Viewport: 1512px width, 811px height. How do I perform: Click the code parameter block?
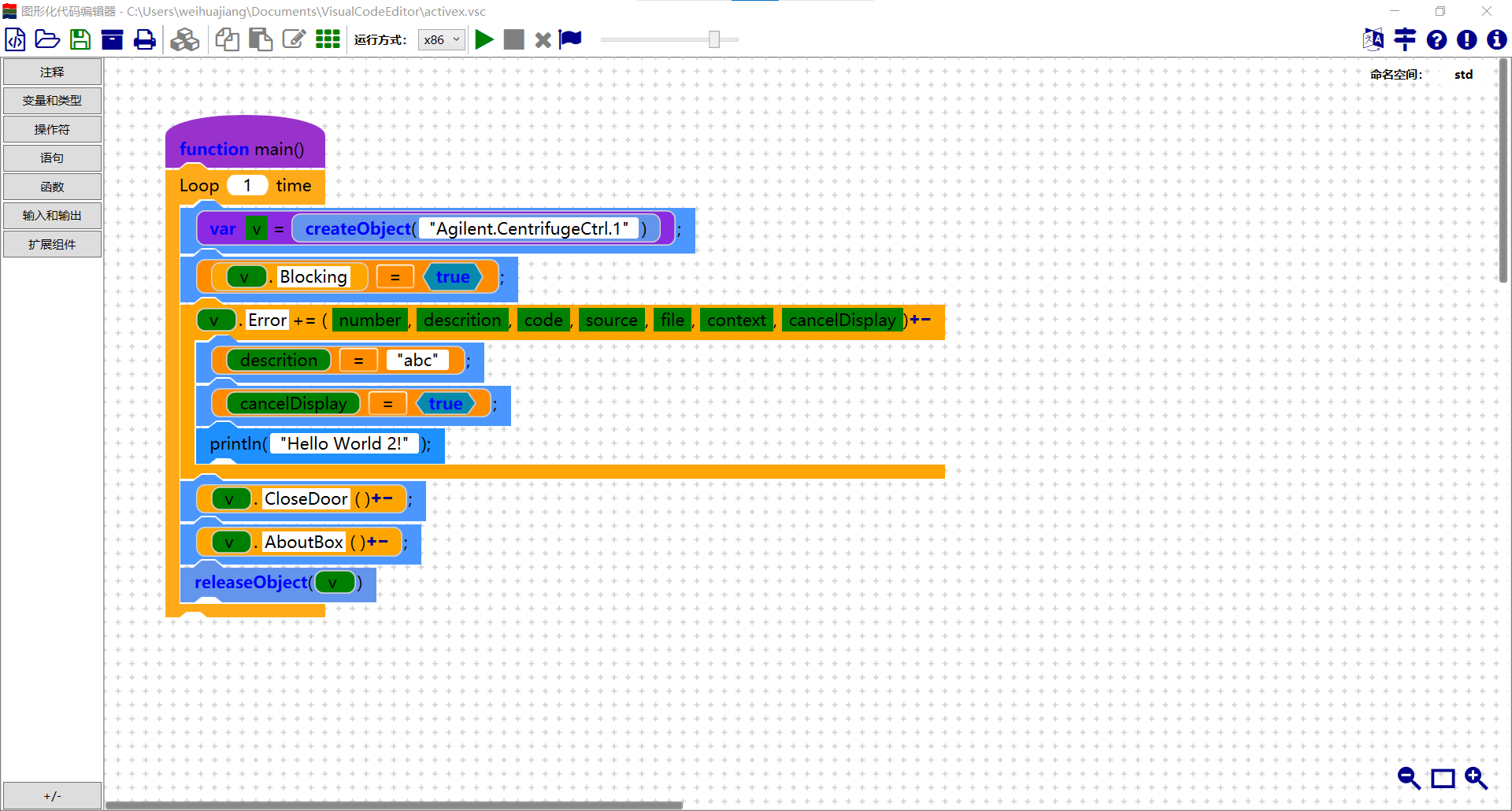[x=543, y=320]
